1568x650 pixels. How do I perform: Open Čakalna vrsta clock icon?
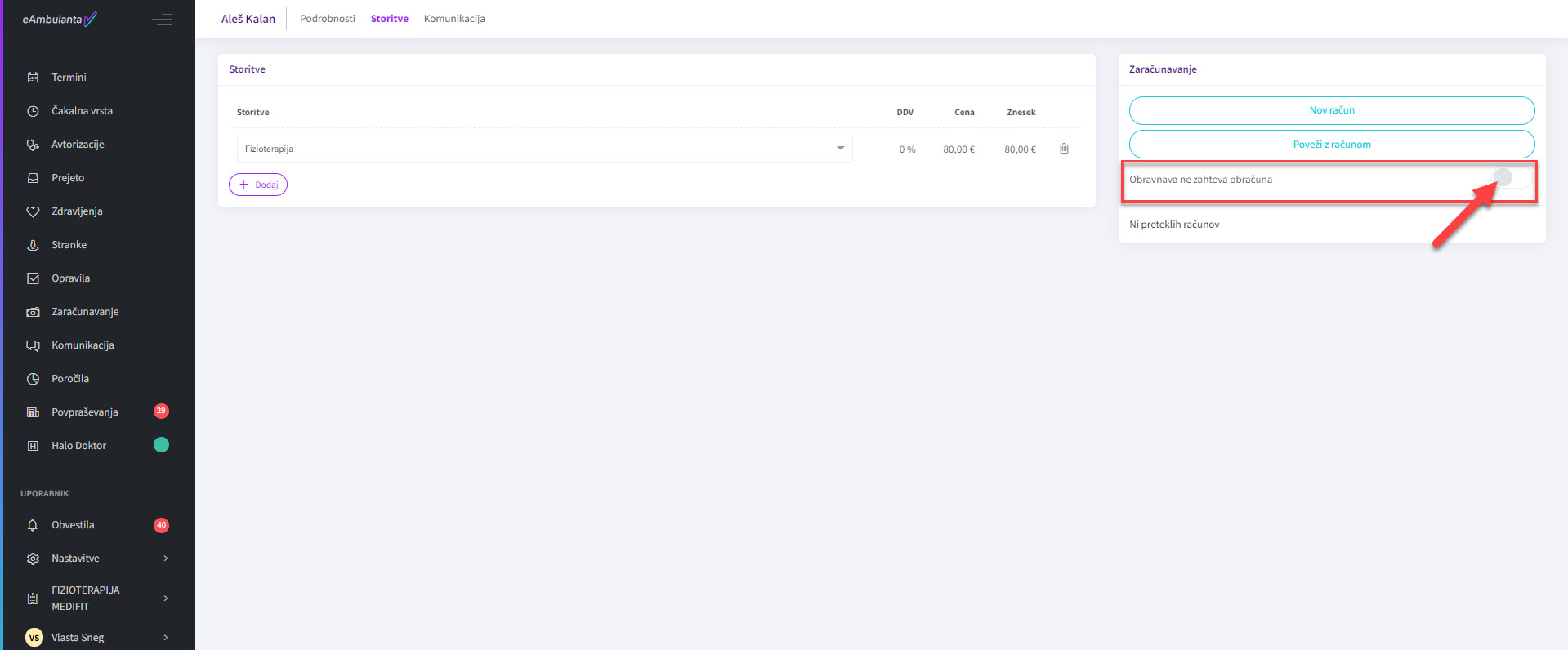33,111
